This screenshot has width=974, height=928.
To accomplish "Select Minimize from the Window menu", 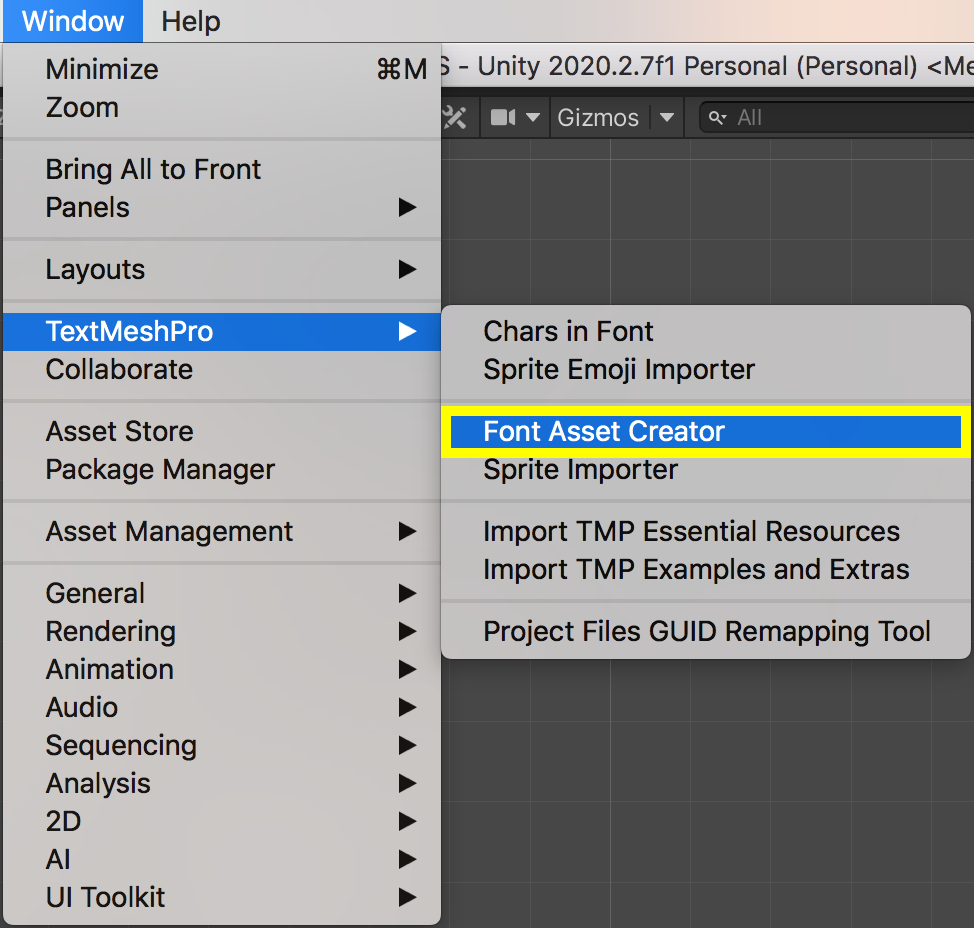I will pyautogui.click(x=222, y=69).
